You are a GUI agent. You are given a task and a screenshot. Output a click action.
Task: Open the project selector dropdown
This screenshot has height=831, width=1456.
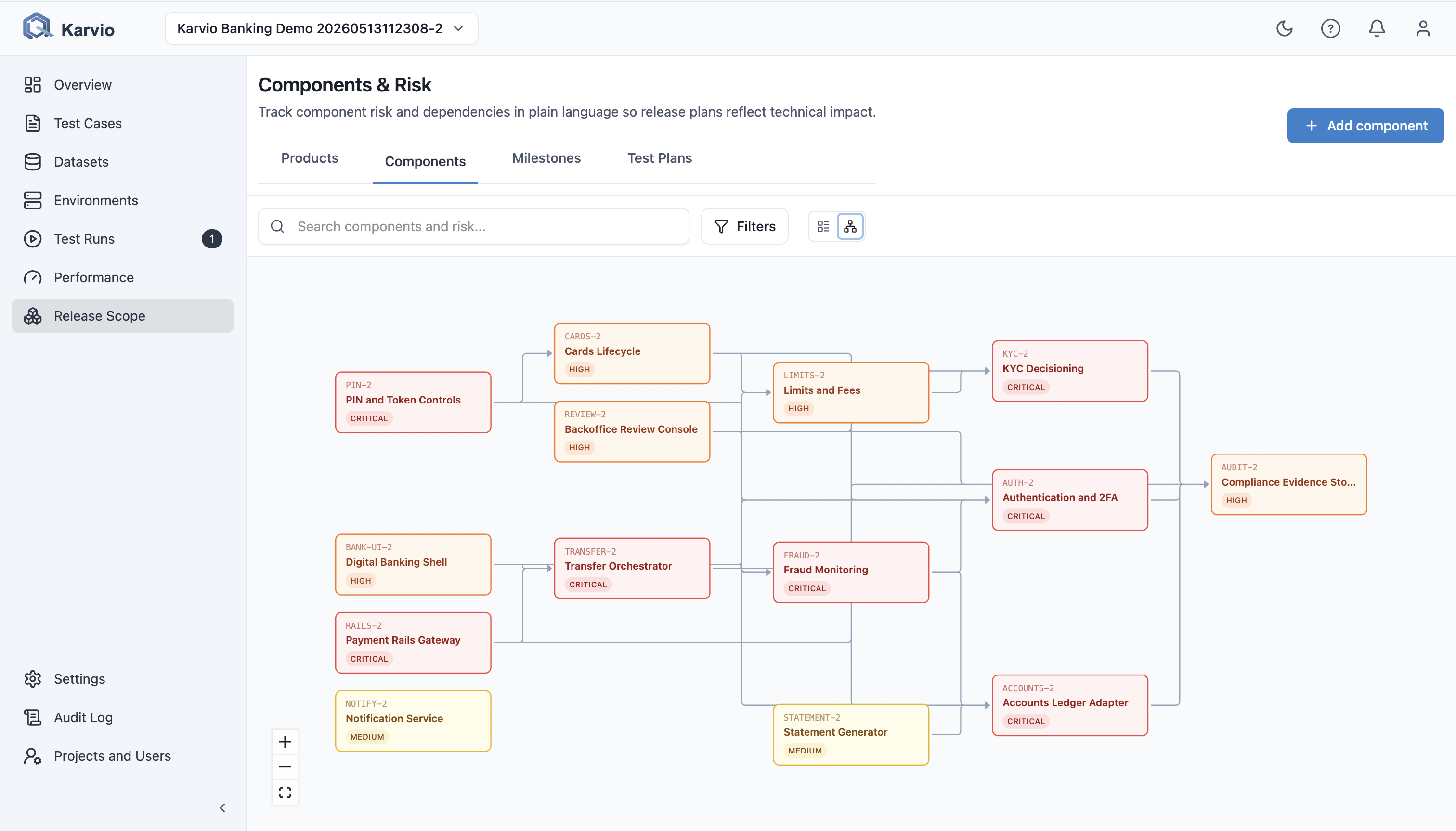pos(321,28)
